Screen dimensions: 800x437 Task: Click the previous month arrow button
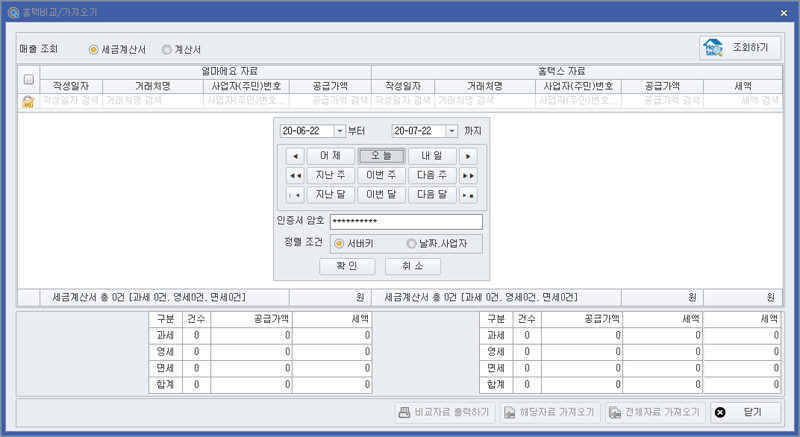(295, 195)
